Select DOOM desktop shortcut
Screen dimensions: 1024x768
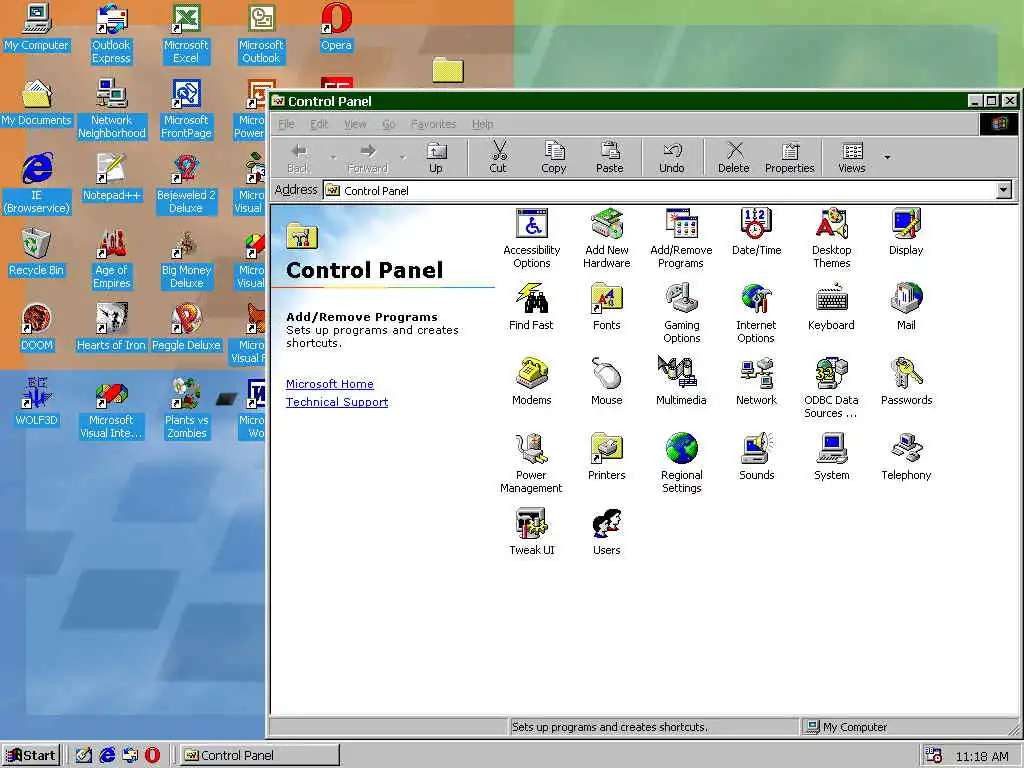tap(37, 328)
